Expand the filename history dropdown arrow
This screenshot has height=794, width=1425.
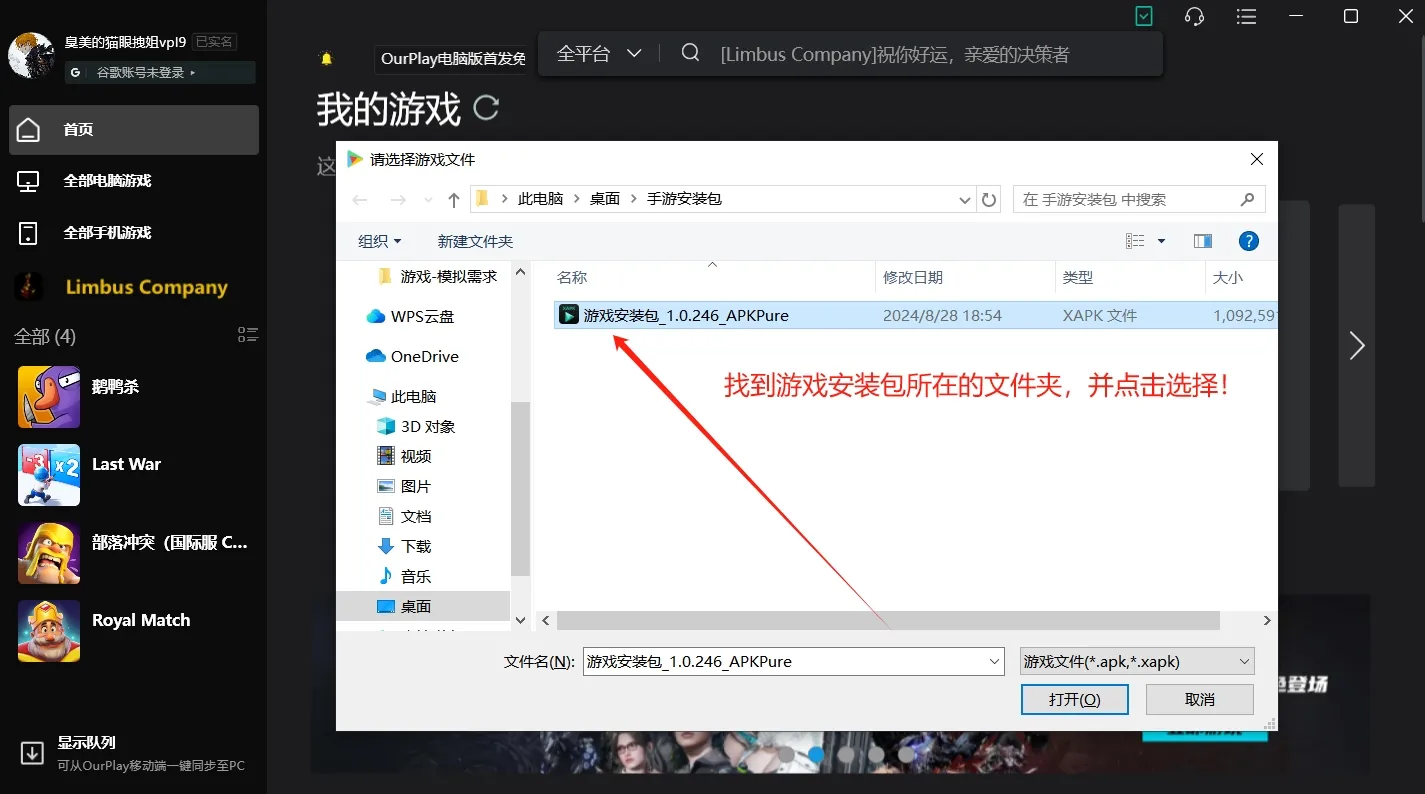(x=995, y=661)
